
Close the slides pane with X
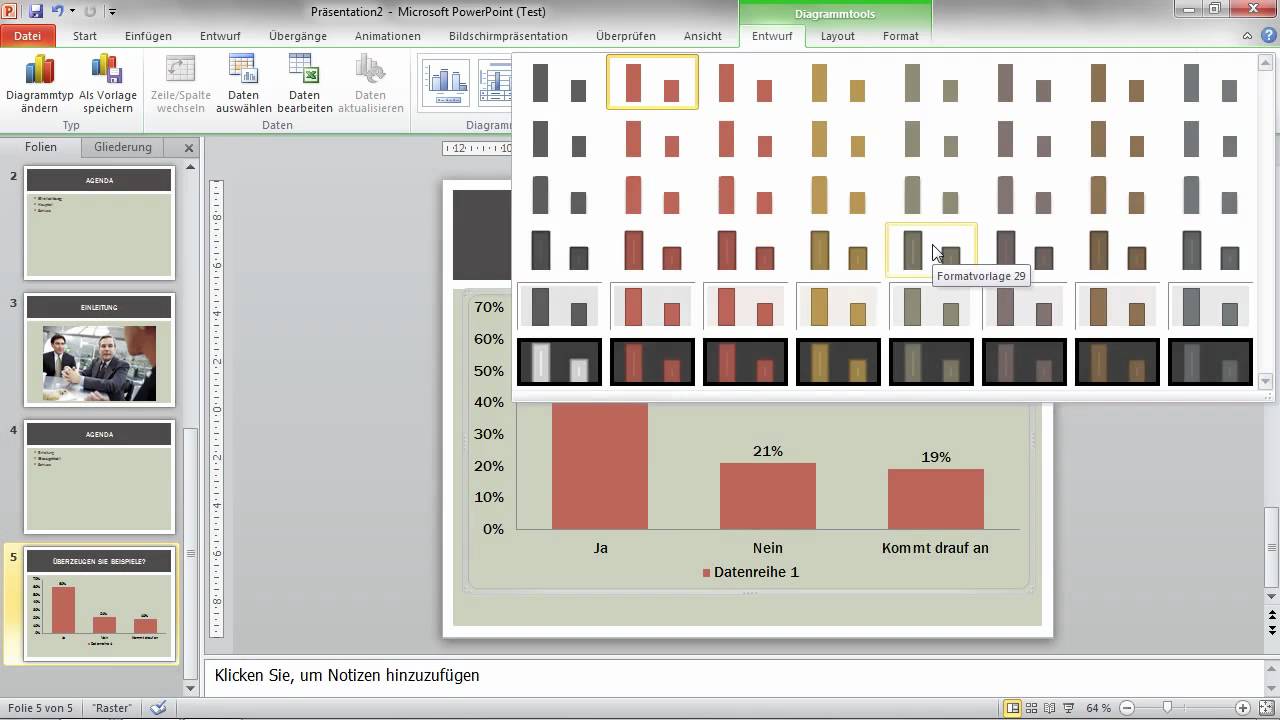coord(189,148)
